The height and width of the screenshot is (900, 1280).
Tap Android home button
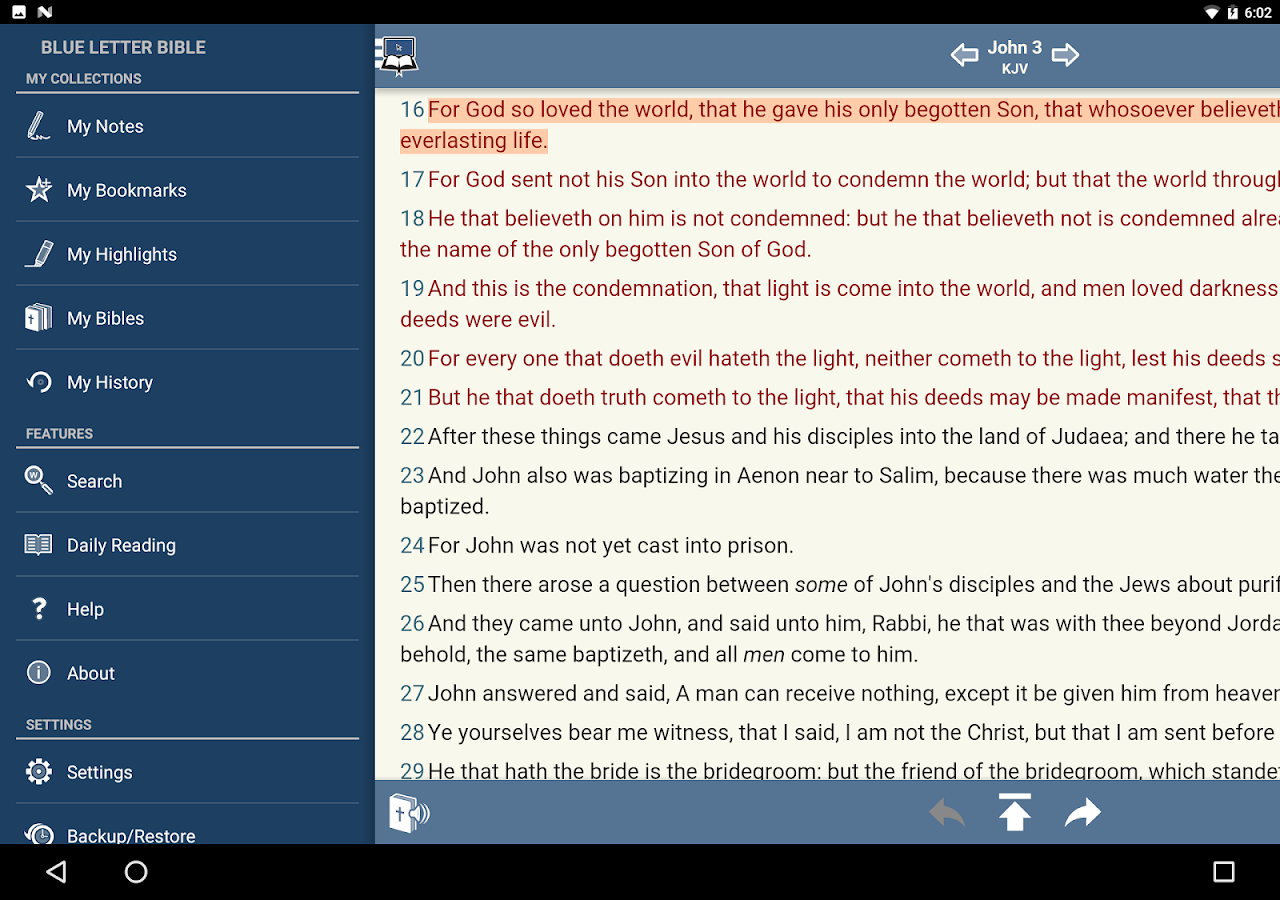pos(136,872)
